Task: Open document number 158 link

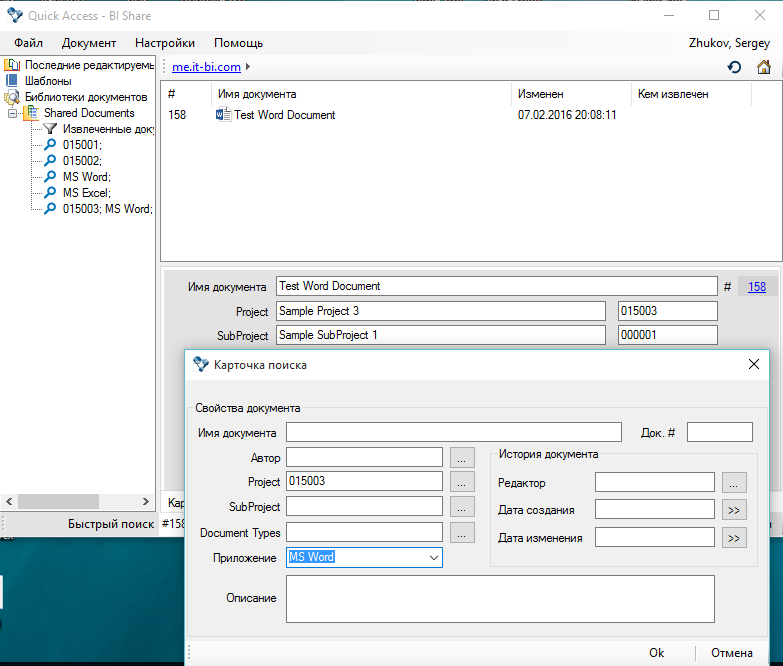Action: pos(757,287)
